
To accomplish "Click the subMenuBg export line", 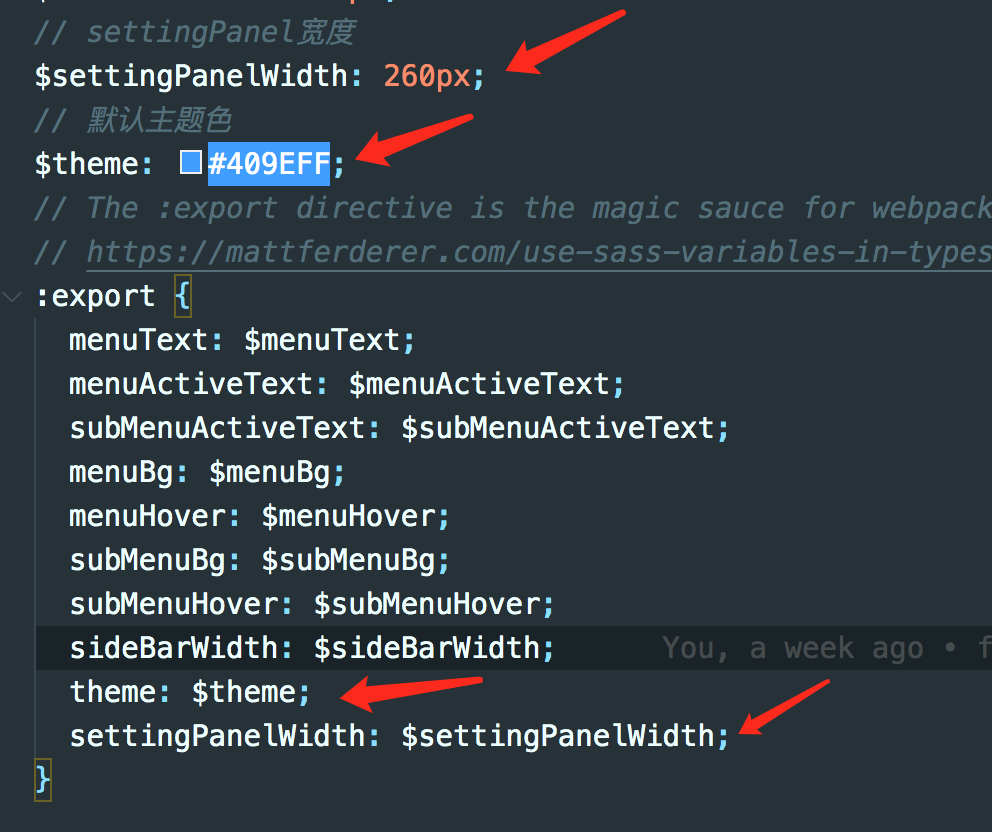I will [x=259, y=560].
